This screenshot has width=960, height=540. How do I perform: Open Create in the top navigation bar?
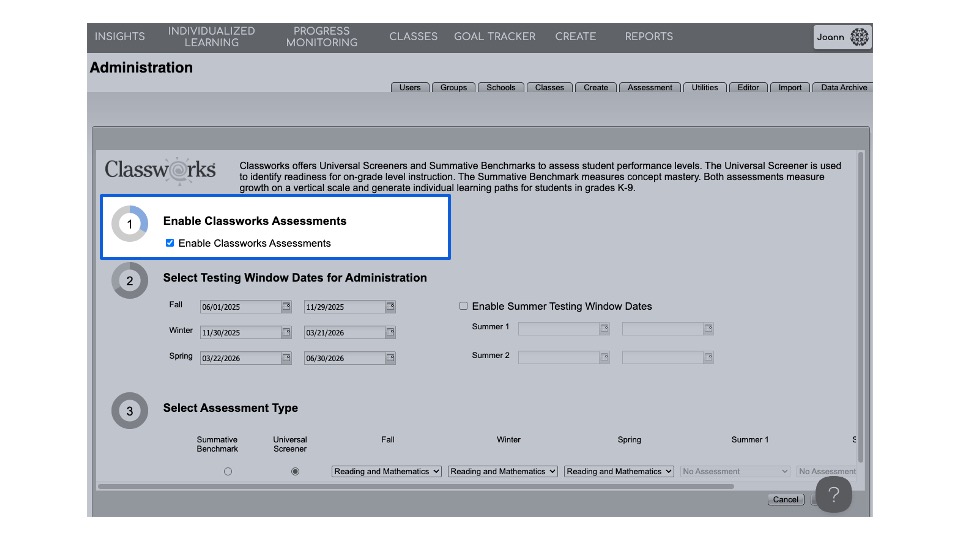(576, 37)
